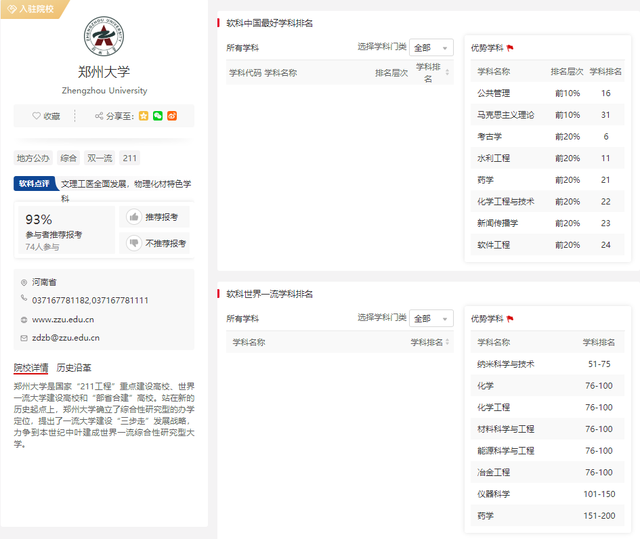Image resolution: width=640 pixels, height=539 pixels.
Task: Share via orange Weibo icon
Action: 172,116
